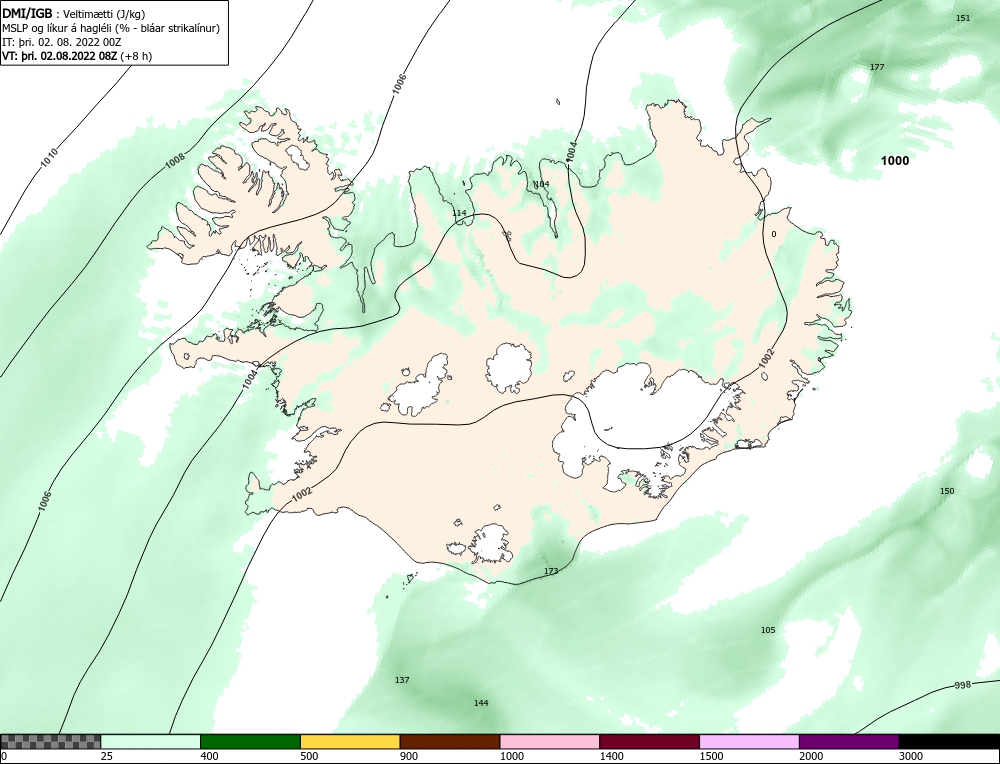Select the brown 900–1000 legend swatch
This screenshot has width=1000, height=764.
coord(450,741)
